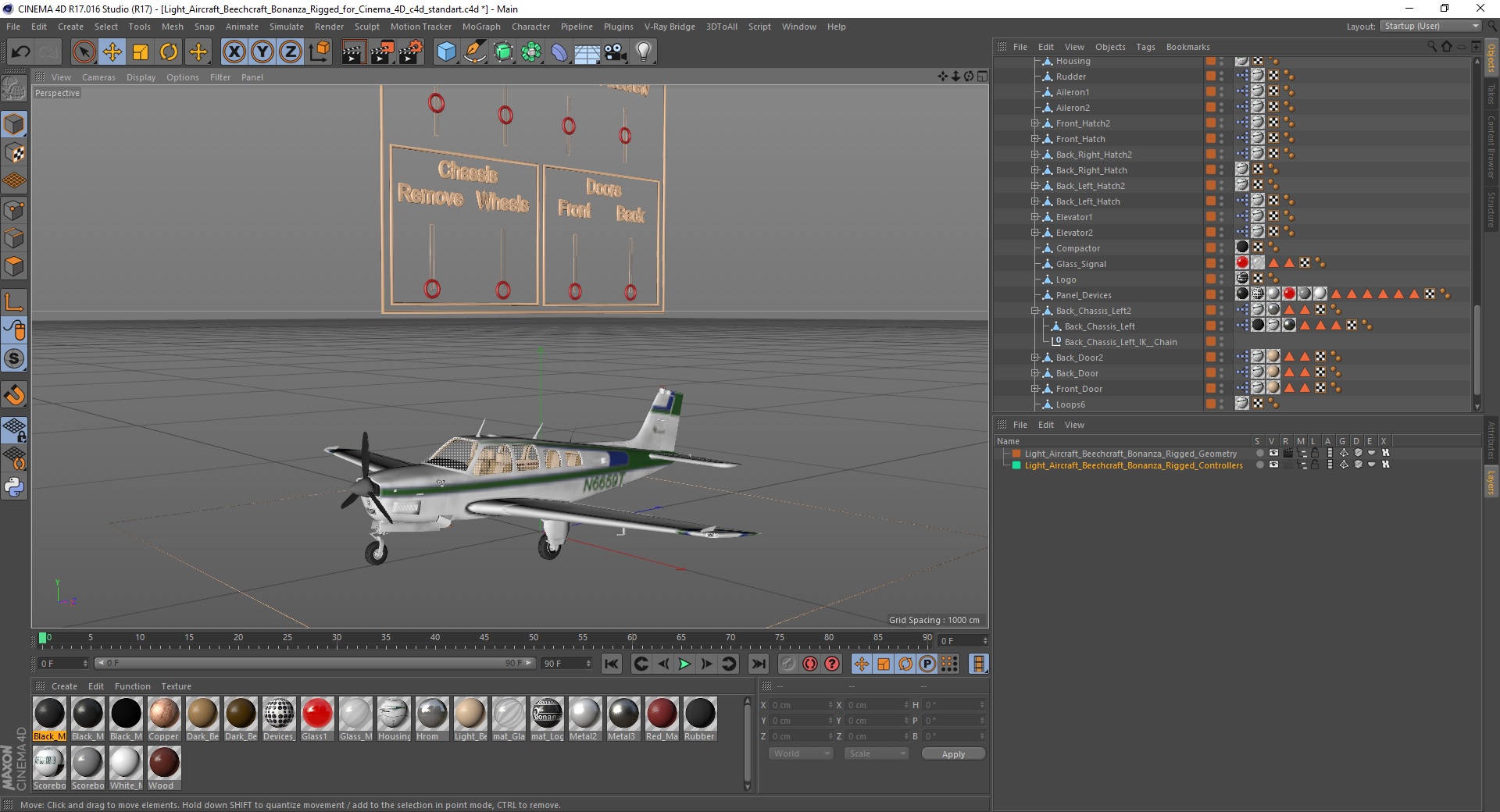Open Object Manager Tags menu

(x=1145, y=47)
